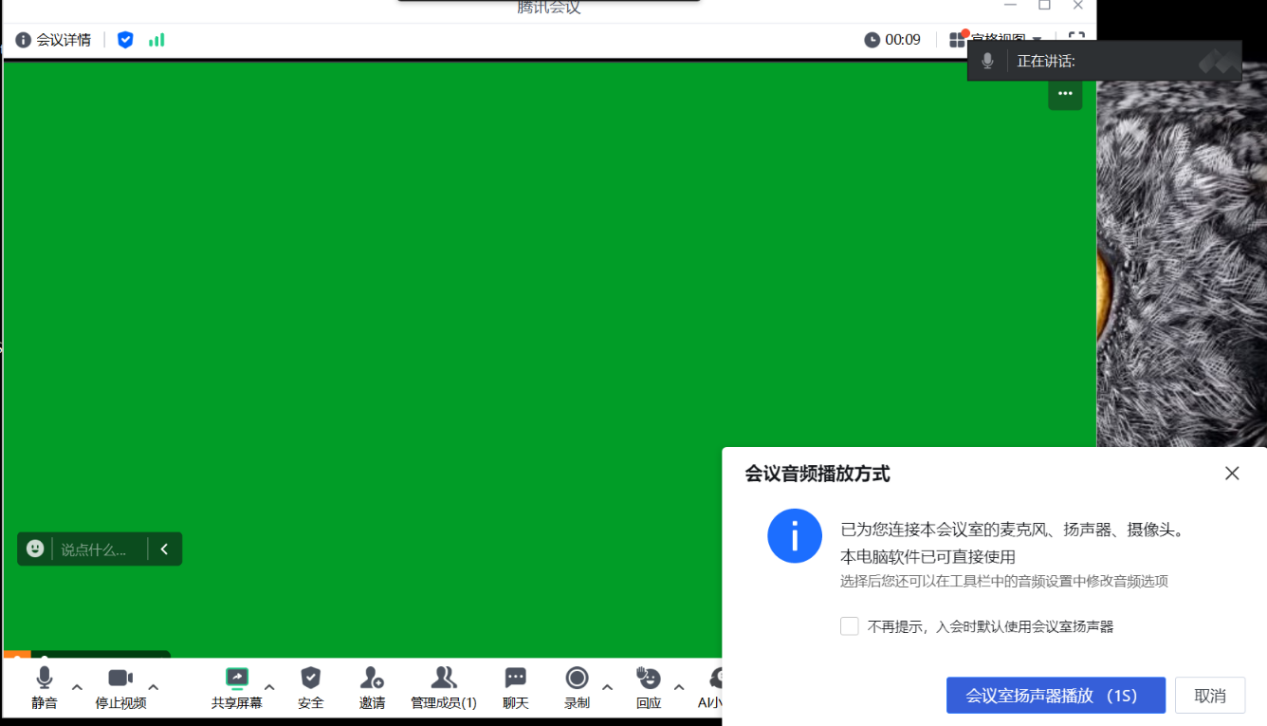Click the green signal strength bars icon
1267x726 pixels.
tap(157, 40)
